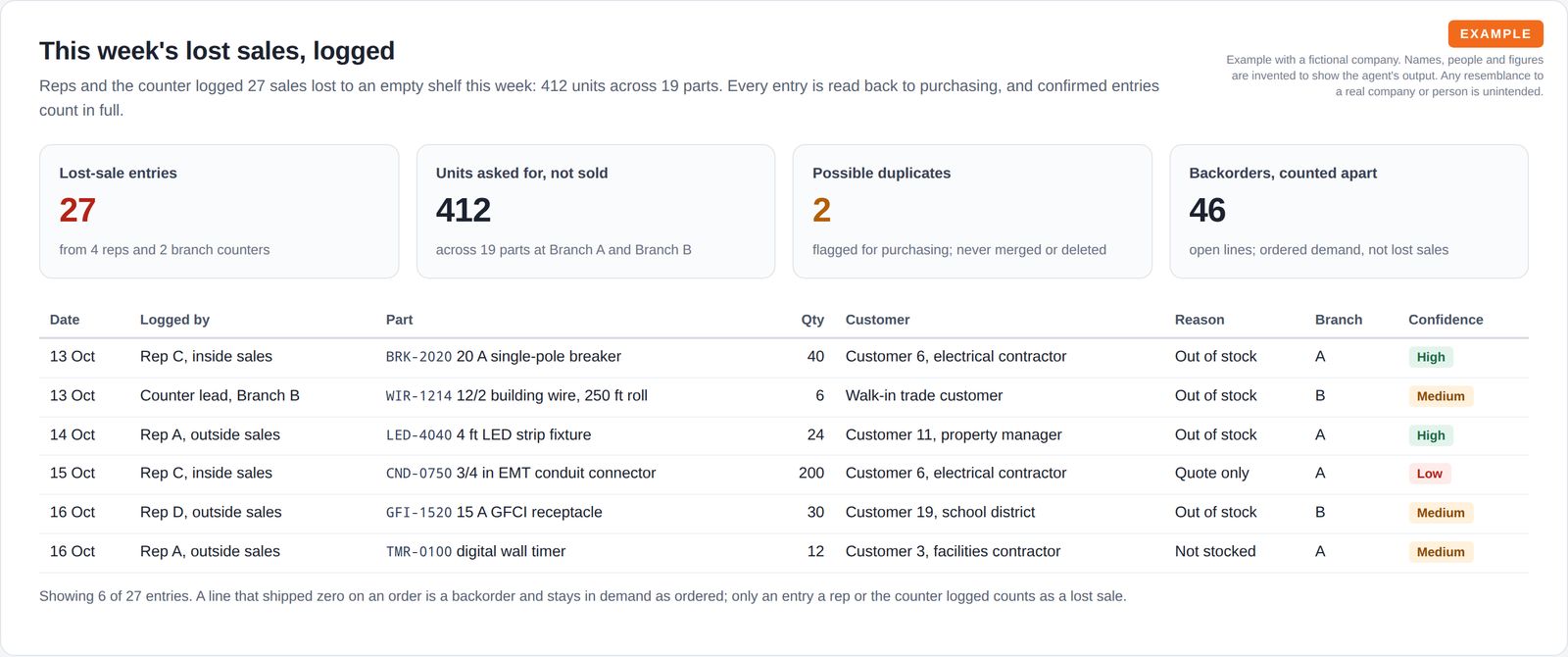
Task: Click the Medium badge in the WIR-1214 row
Action: coord(1441,396)
